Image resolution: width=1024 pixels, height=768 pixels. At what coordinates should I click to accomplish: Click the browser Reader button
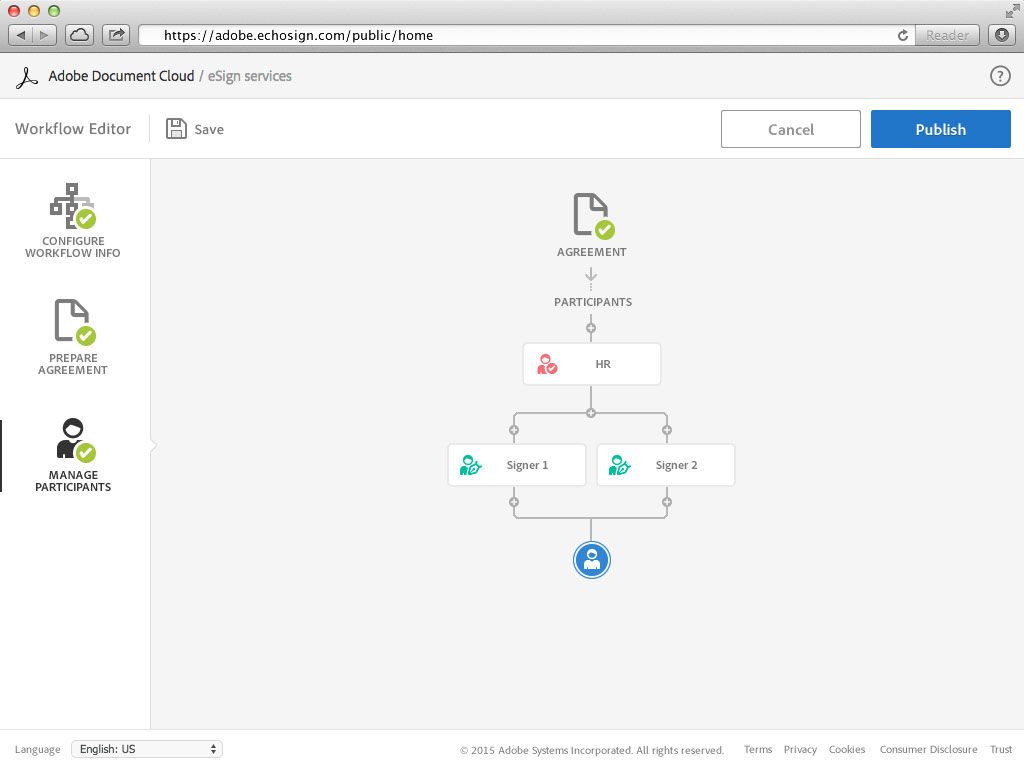[946, 35]
